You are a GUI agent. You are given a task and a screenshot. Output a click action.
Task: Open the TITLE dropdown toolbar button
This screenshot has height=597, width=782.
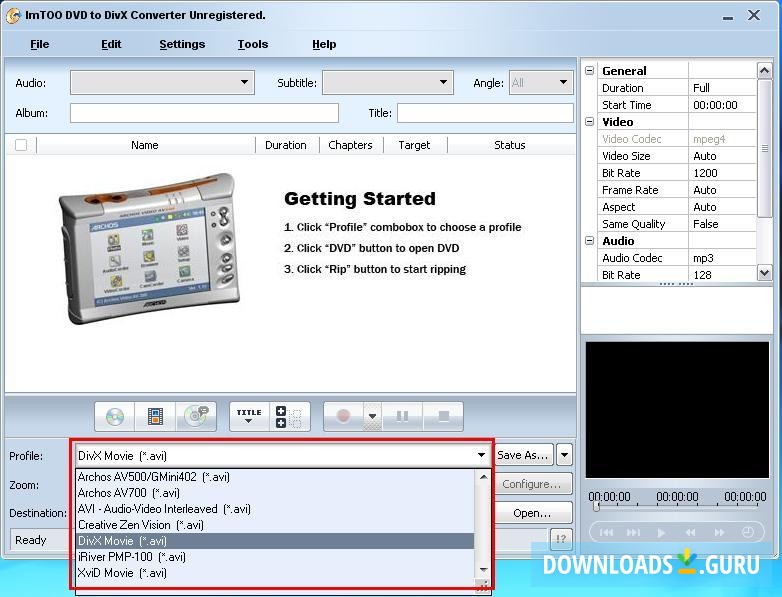tap(249, 416)
